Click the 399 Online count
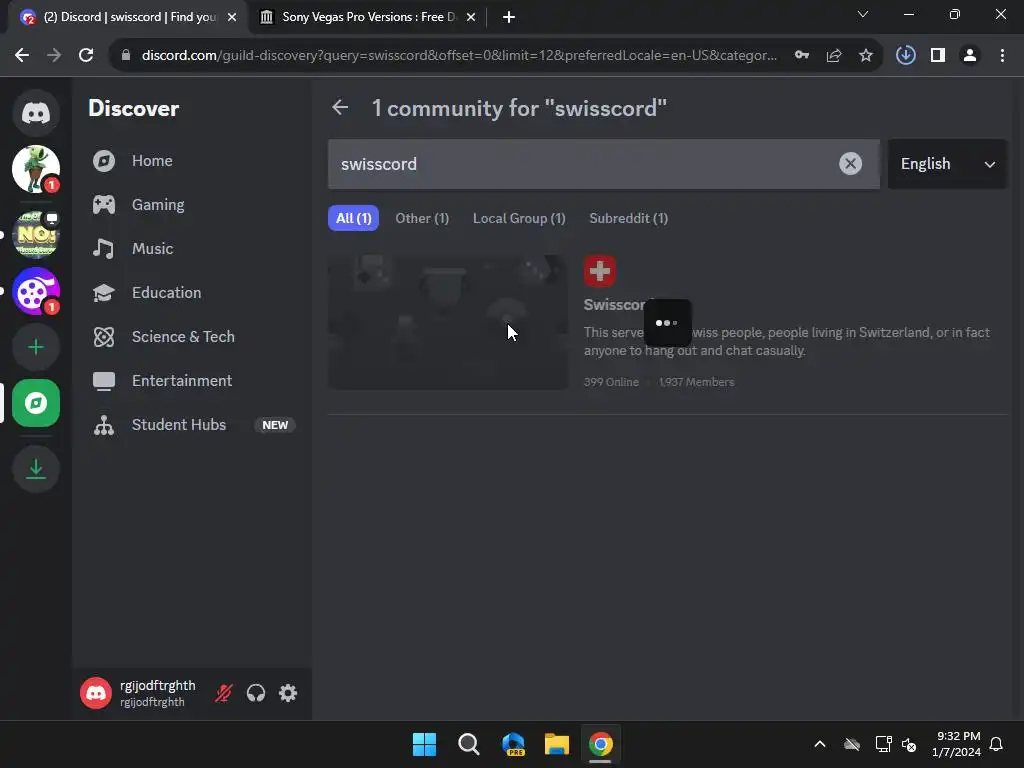This screenshot has height=768, width=1024. 611,382
